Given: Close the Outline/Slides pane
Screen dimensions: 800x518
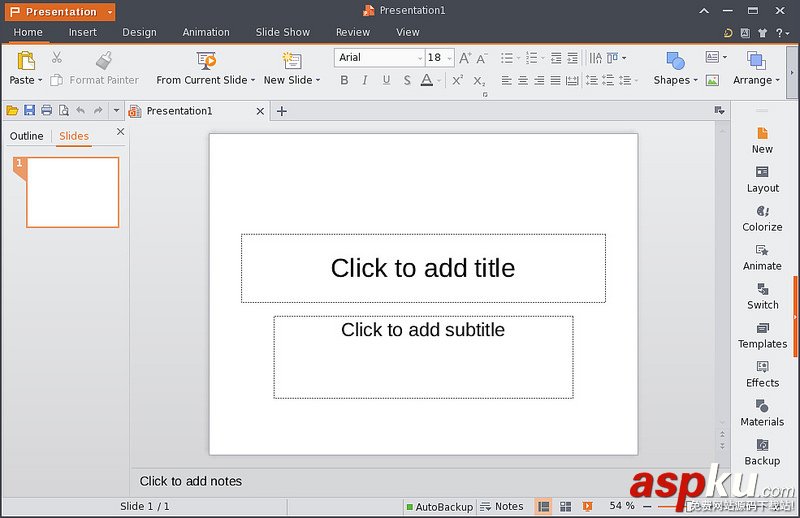Looking at the screenshot, I should coord(120,132).
